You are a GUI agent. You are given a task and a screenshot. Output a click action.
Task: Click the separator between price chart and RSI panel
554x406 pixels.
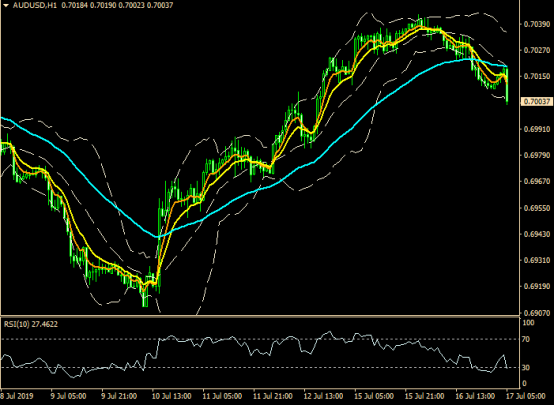click(260, 316)
